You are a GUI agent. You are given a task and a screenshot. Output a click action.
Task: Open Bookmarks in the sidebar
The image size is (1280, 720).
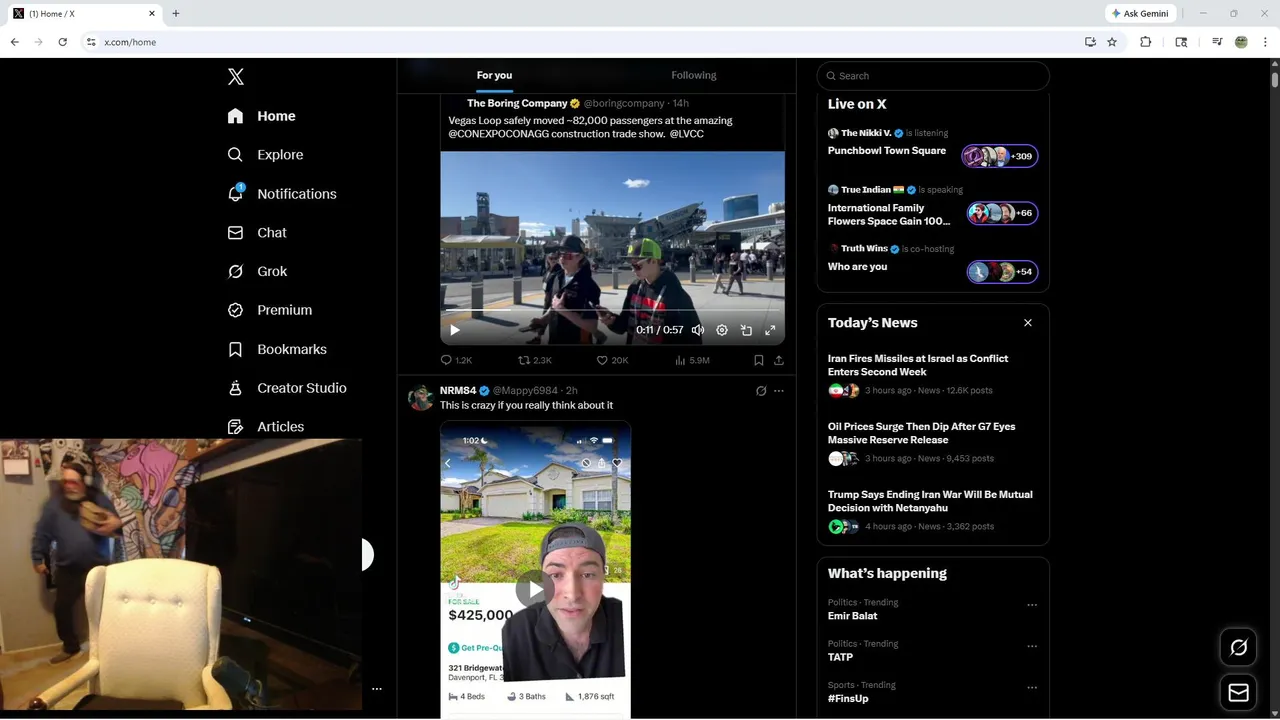click(277, 349)
